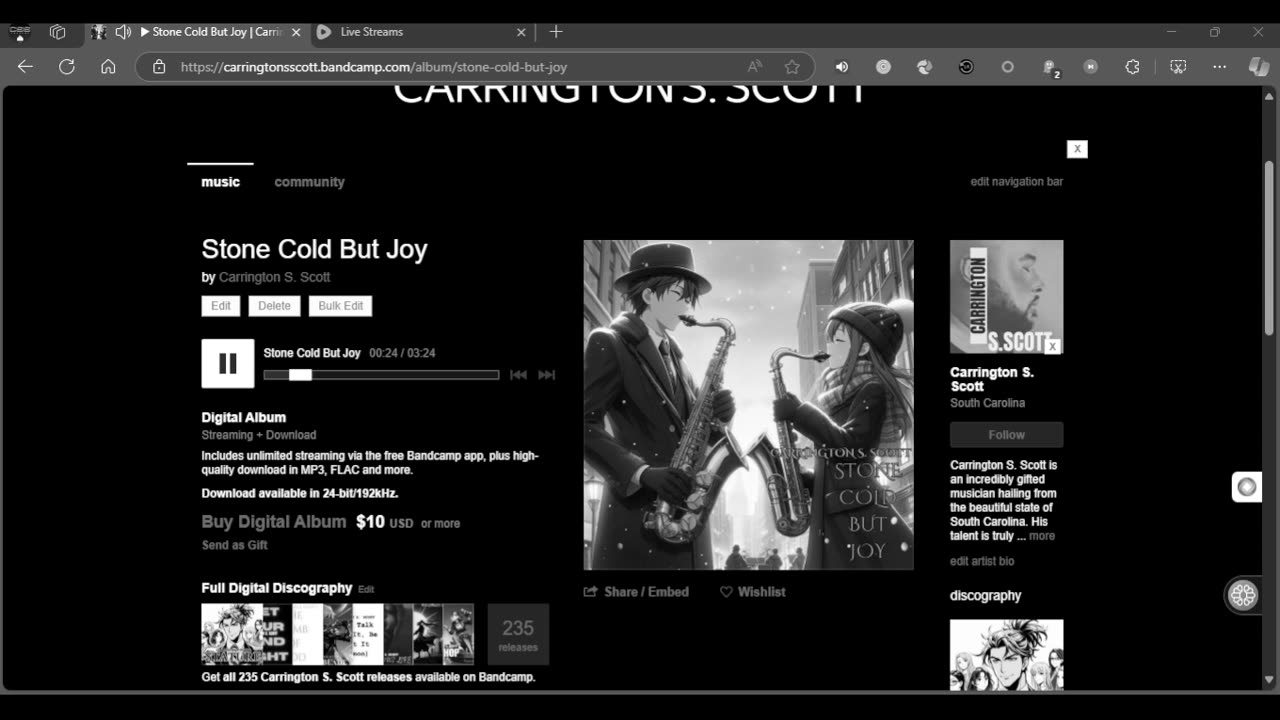1280x720 pixels.
Task: Click edit artist bio link
Action: pyautogui.click(x=982, y=562)
